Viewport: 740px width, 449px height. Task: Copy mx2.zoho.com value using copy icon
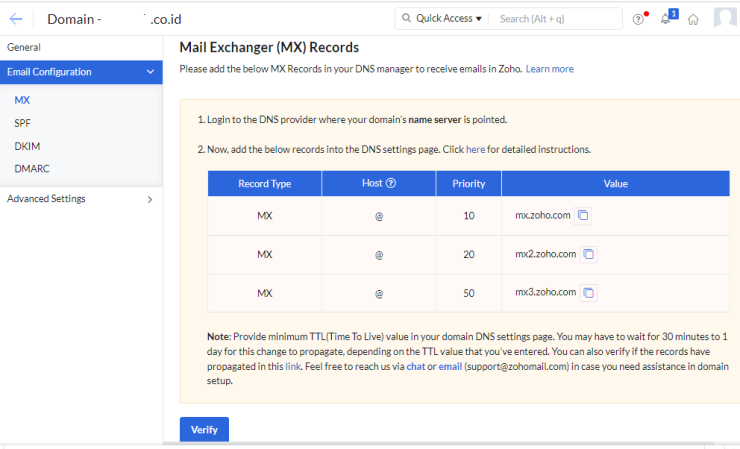pyautogui.click(x=589, y=254)
